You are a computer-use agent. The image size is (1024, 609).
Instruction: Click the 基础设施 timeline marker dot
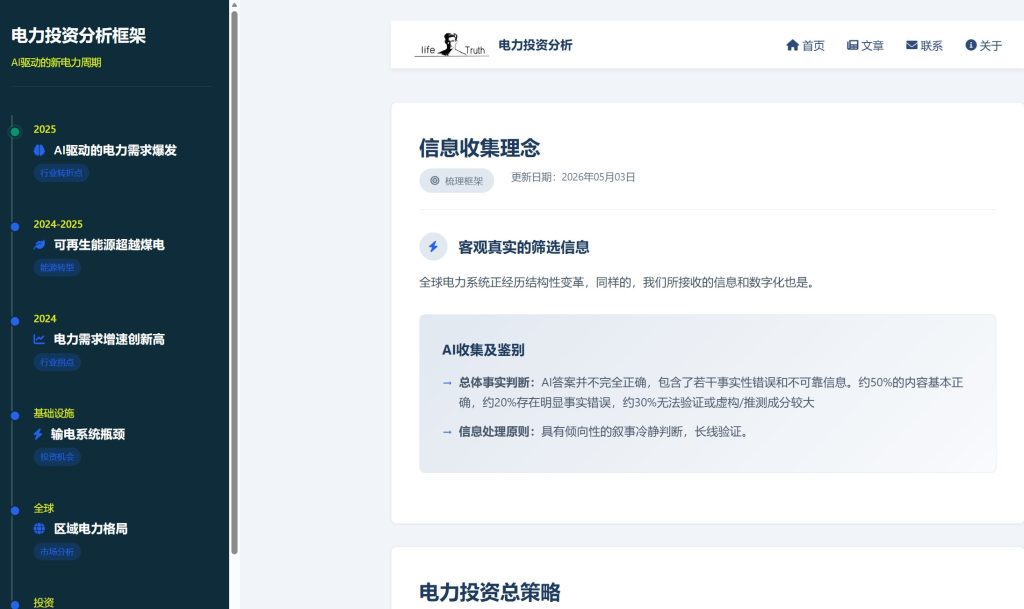pyautogui.click(x=15, y=416)
